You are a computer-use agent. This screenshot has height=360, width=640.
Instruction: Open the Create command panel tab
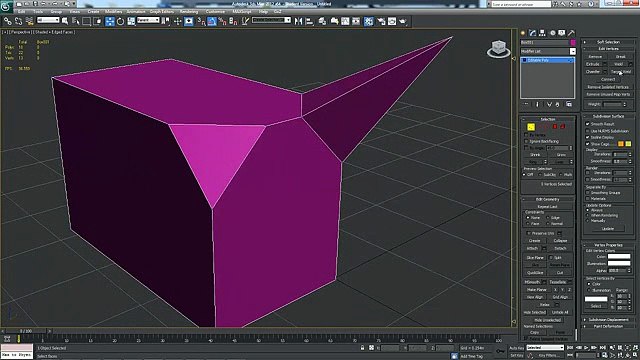523,33
